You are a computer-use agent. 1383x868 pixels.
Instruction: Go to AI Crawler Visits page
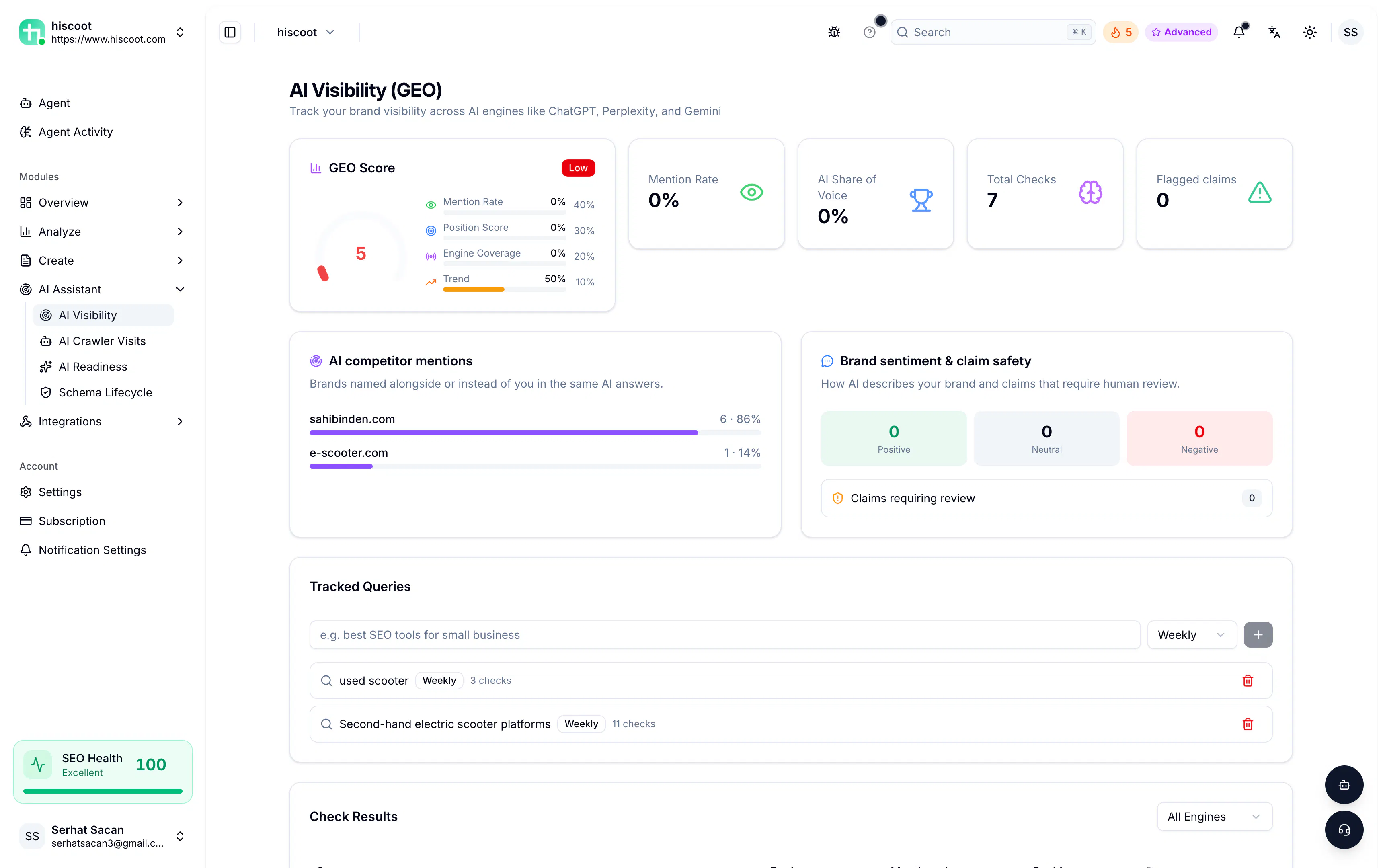(x=102, y=341)
